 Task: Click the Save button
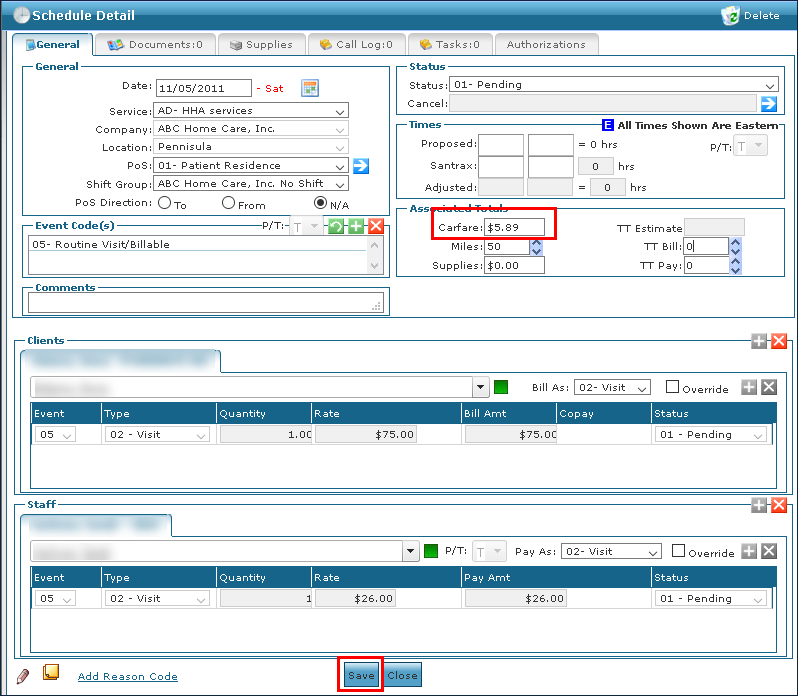(361, 675)
